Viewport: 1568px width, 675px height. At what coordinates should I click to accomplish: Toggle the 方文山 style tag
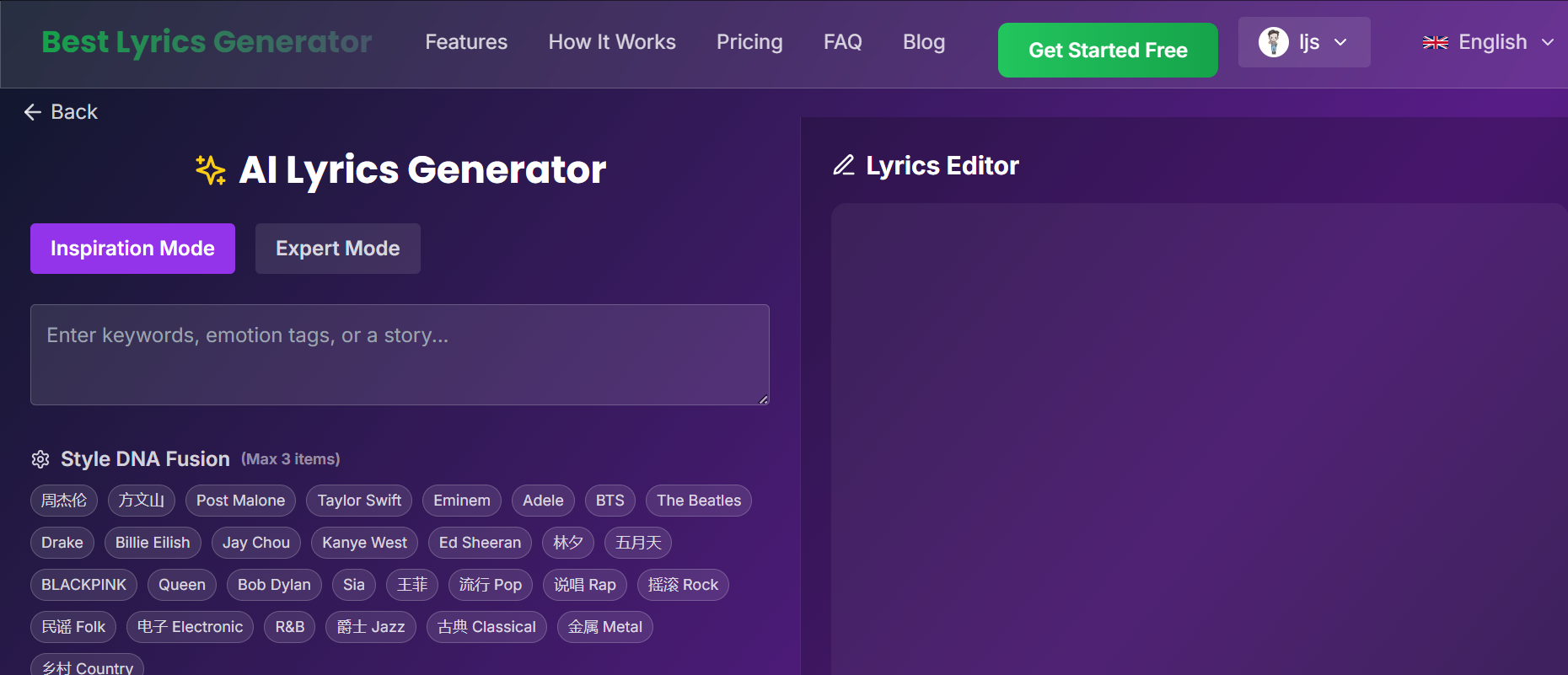(142, 501)
